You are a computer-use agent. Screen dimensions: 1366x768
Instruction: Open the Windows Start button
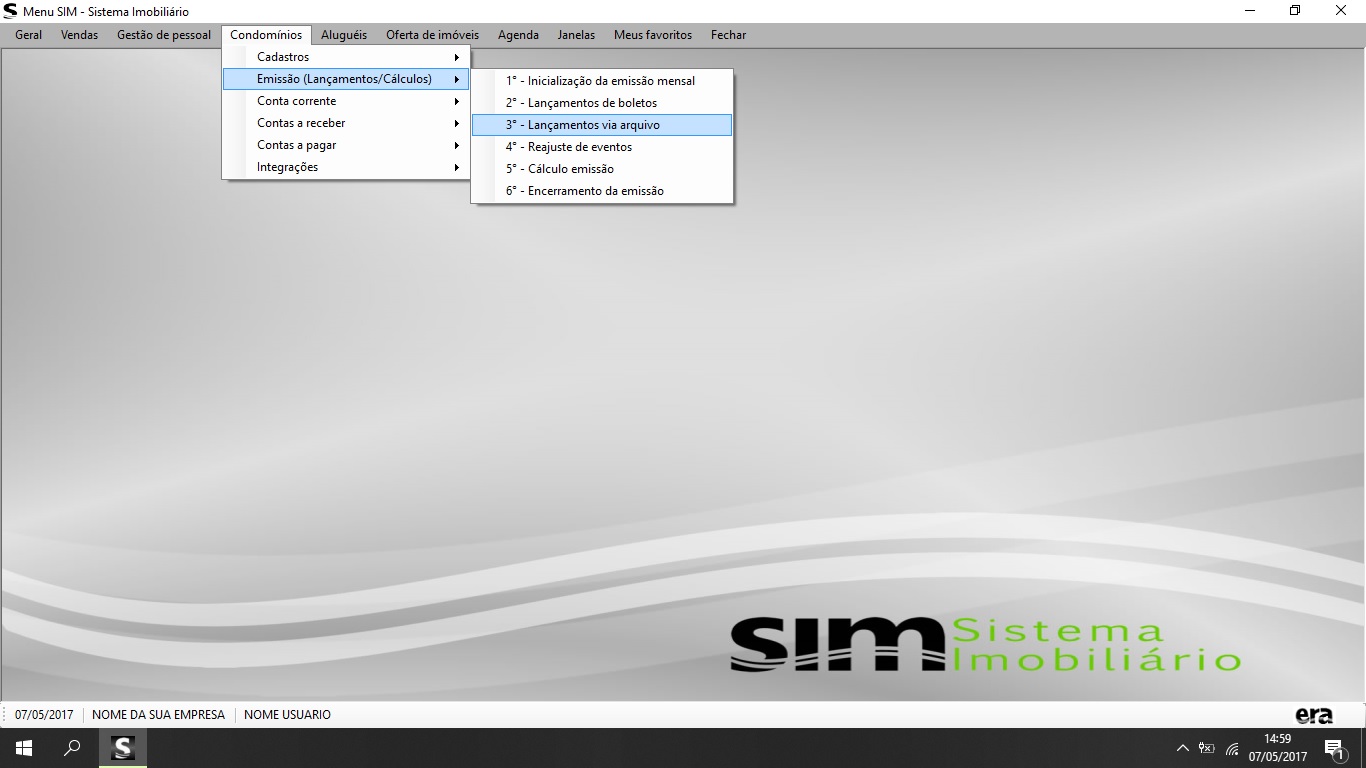[23, 748]
